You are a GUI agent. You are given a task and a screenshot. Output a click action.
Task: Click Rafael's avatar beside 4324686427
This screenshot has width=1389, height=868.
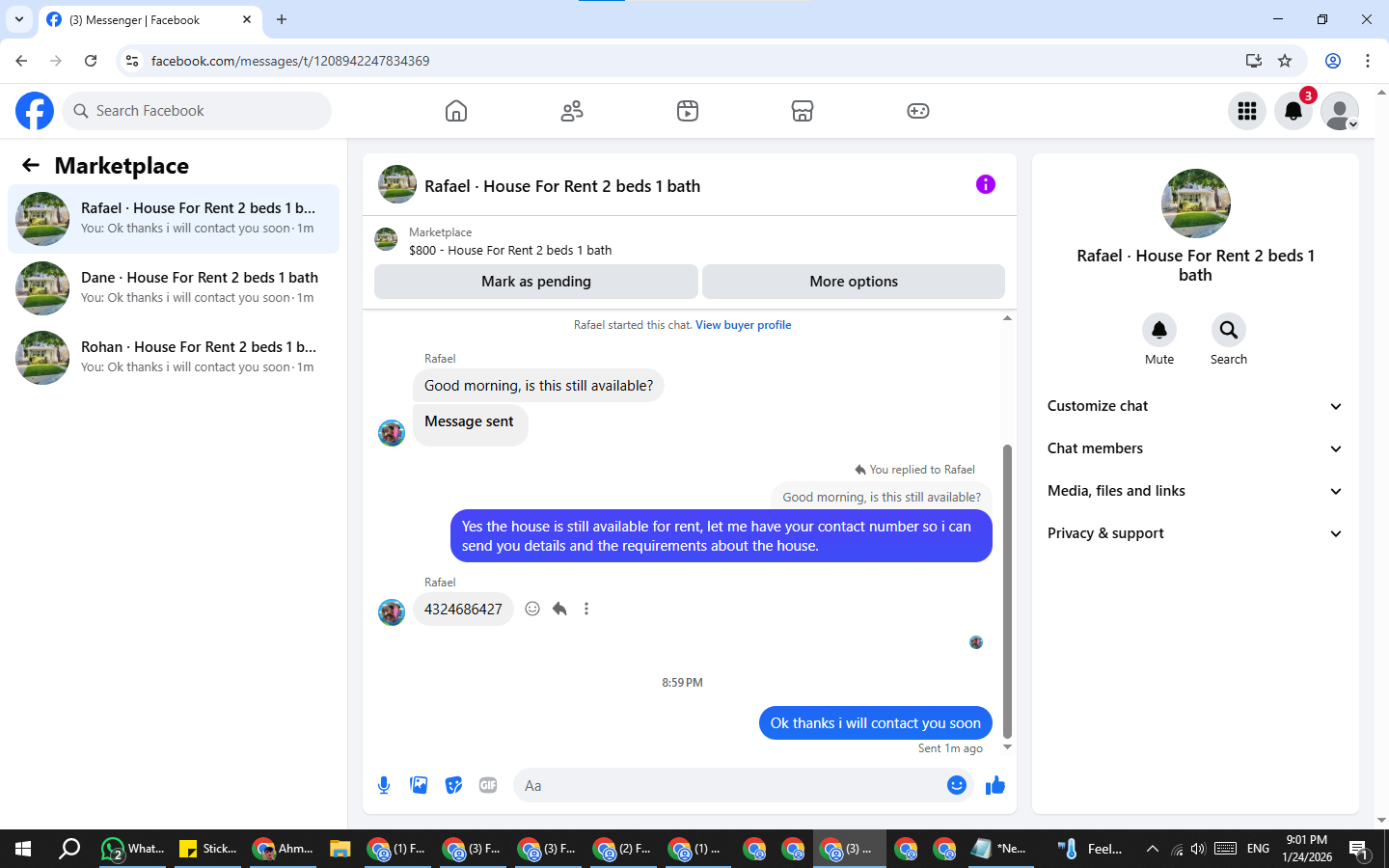(392, 612)
